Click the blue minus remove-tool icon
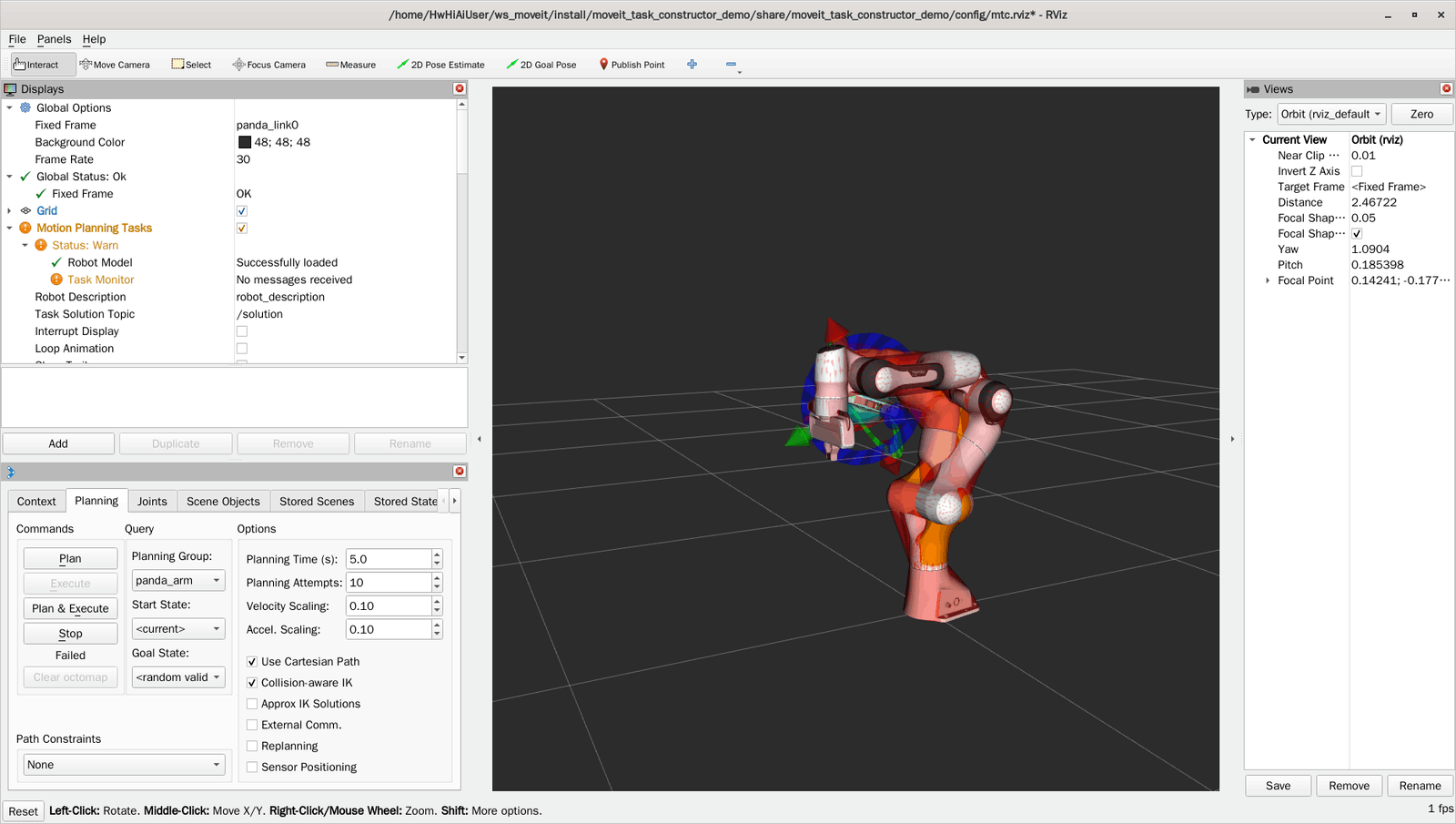The height and width of the screenshot is (824, 1456). [731, 64]
